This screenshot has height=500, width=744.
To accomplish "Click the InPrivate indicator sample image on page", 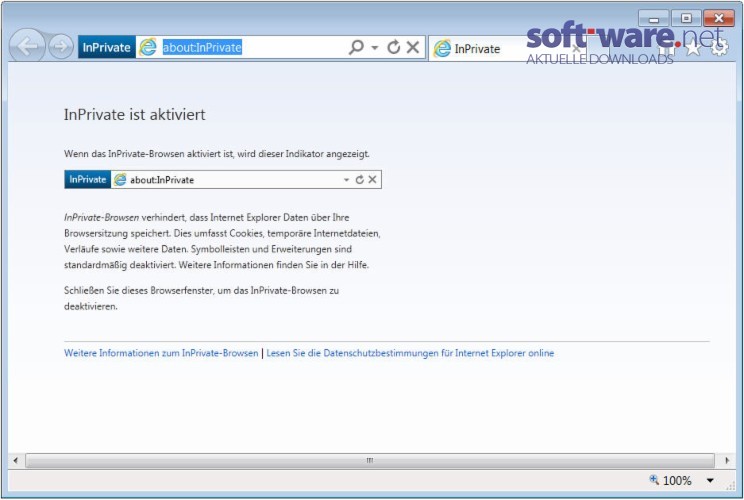I will click(x=223, y=179).
